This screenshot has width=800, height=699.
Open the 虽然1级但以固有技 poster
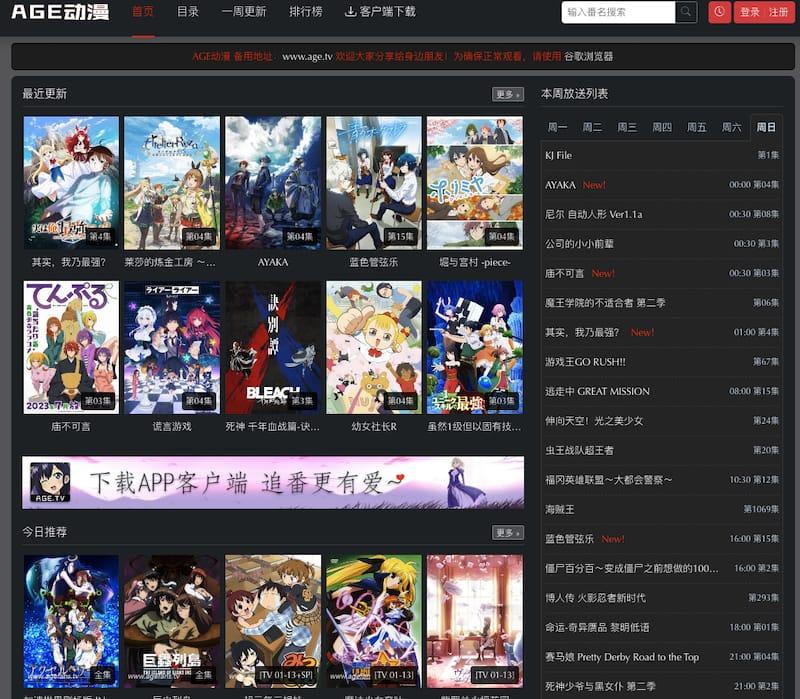475,347
